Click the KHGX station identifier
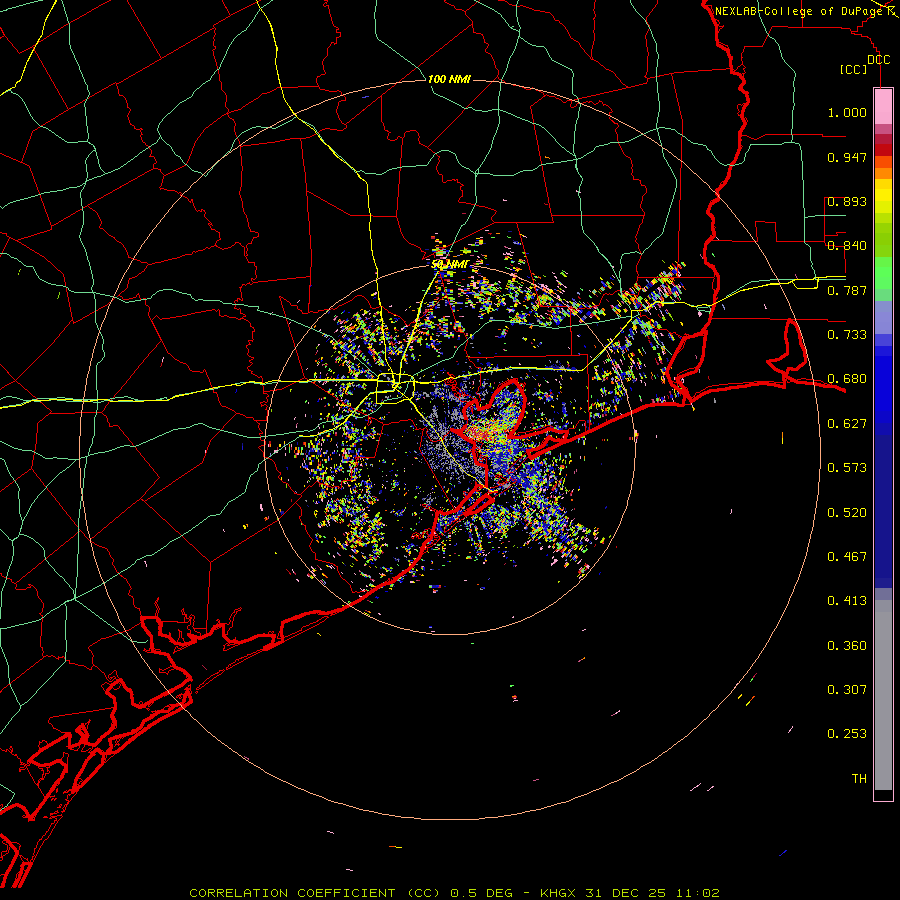 tap(558, 893)
